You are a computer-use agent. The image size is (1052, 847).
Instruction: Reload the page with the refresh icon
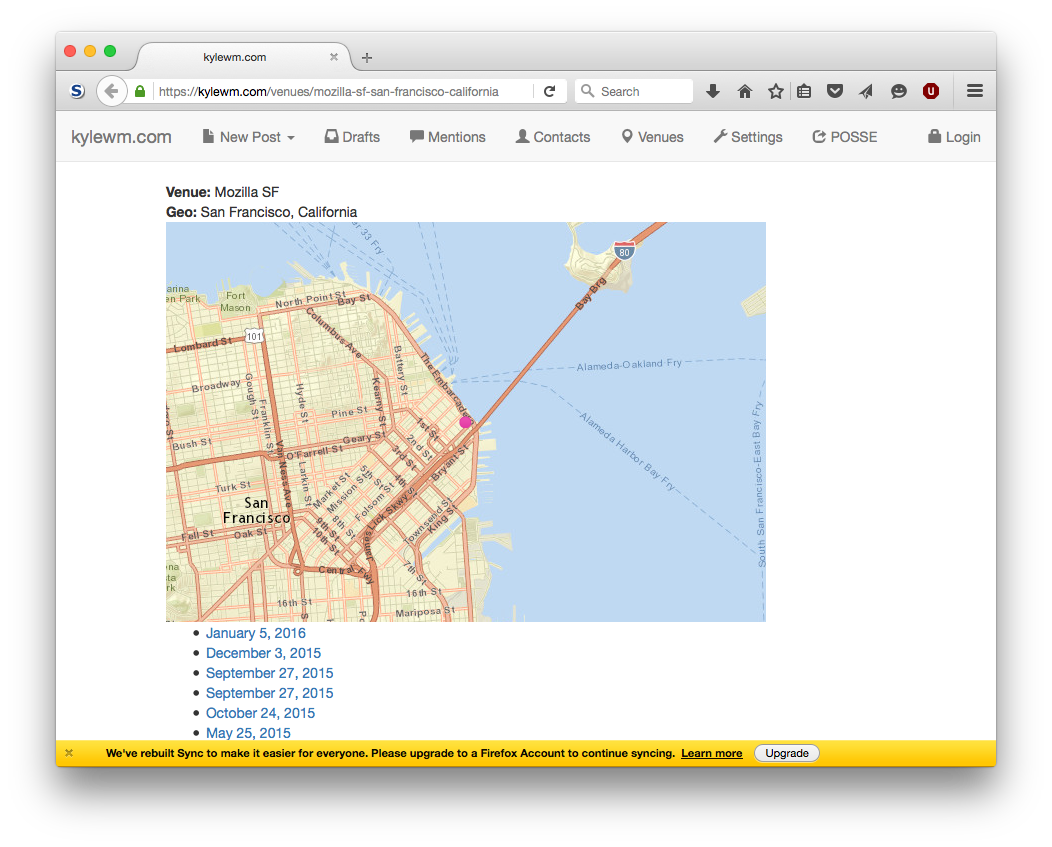click(x=549, y=91)
